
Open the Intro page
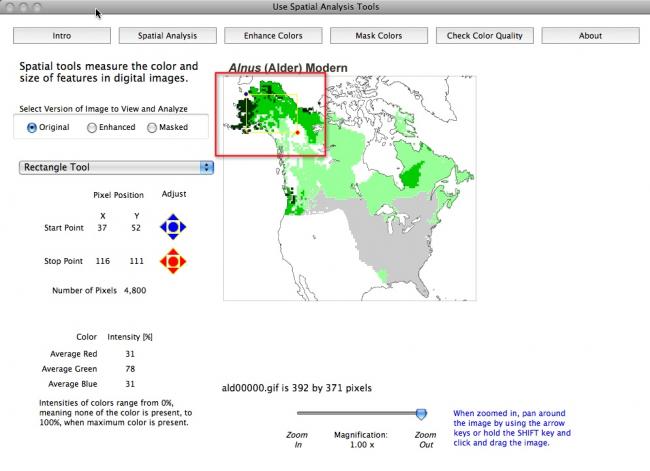[61, 36]
